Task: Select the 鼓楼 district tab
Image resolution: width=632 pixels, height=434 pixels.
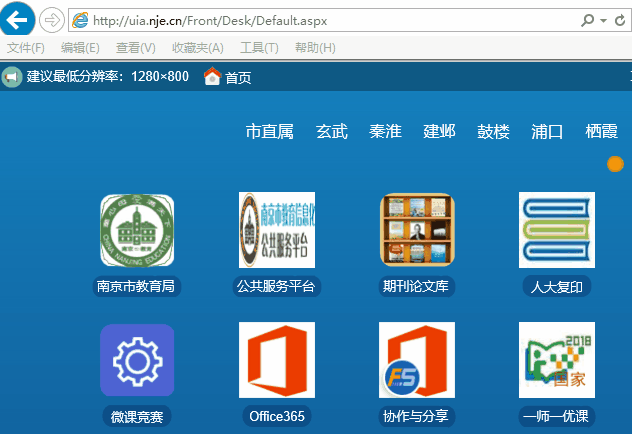Action: pyautogui.click(x=493, y=132)
